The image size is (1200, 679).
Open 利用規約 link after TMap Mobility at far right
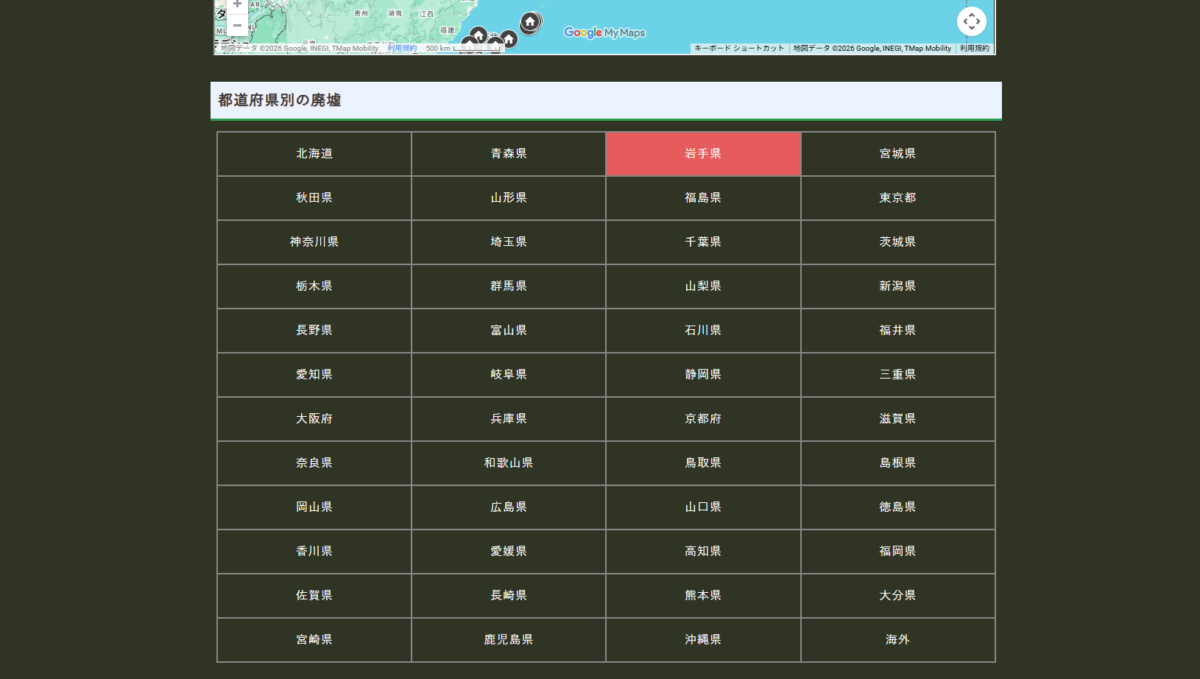pyautogui.click(x=974, y=48)
